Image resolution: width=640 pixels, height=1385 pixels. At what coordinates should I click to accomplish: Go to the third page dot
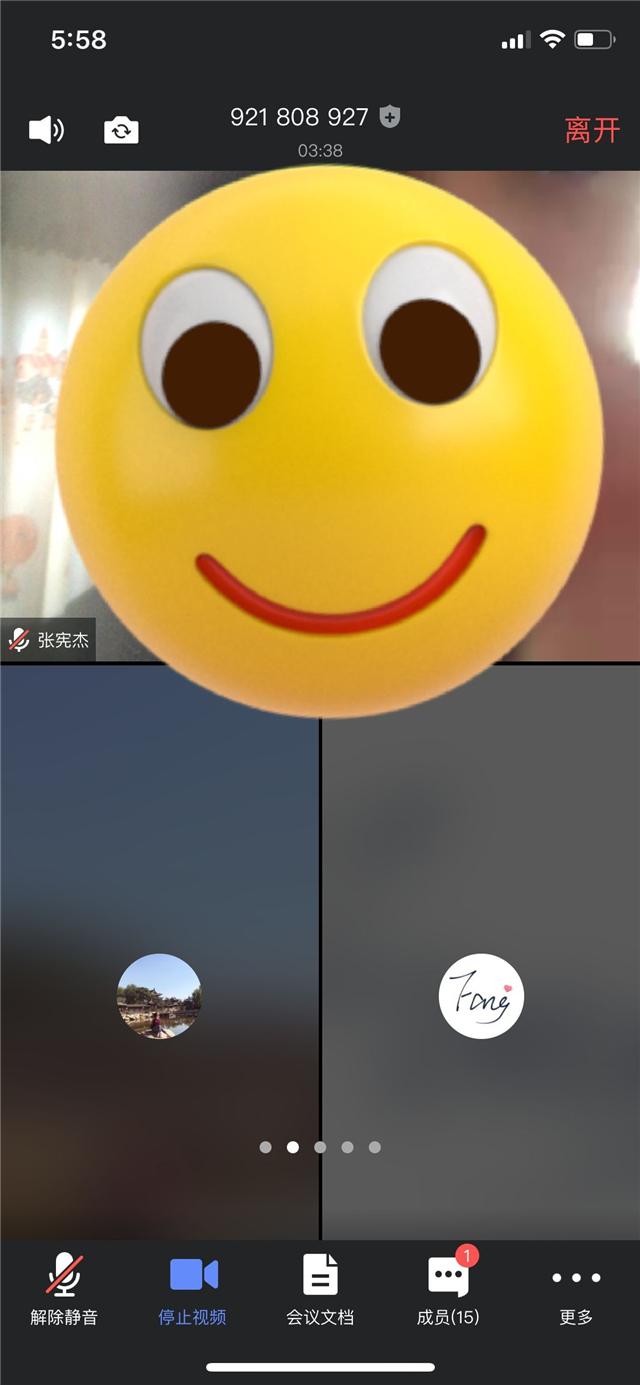pos(320,1147)
